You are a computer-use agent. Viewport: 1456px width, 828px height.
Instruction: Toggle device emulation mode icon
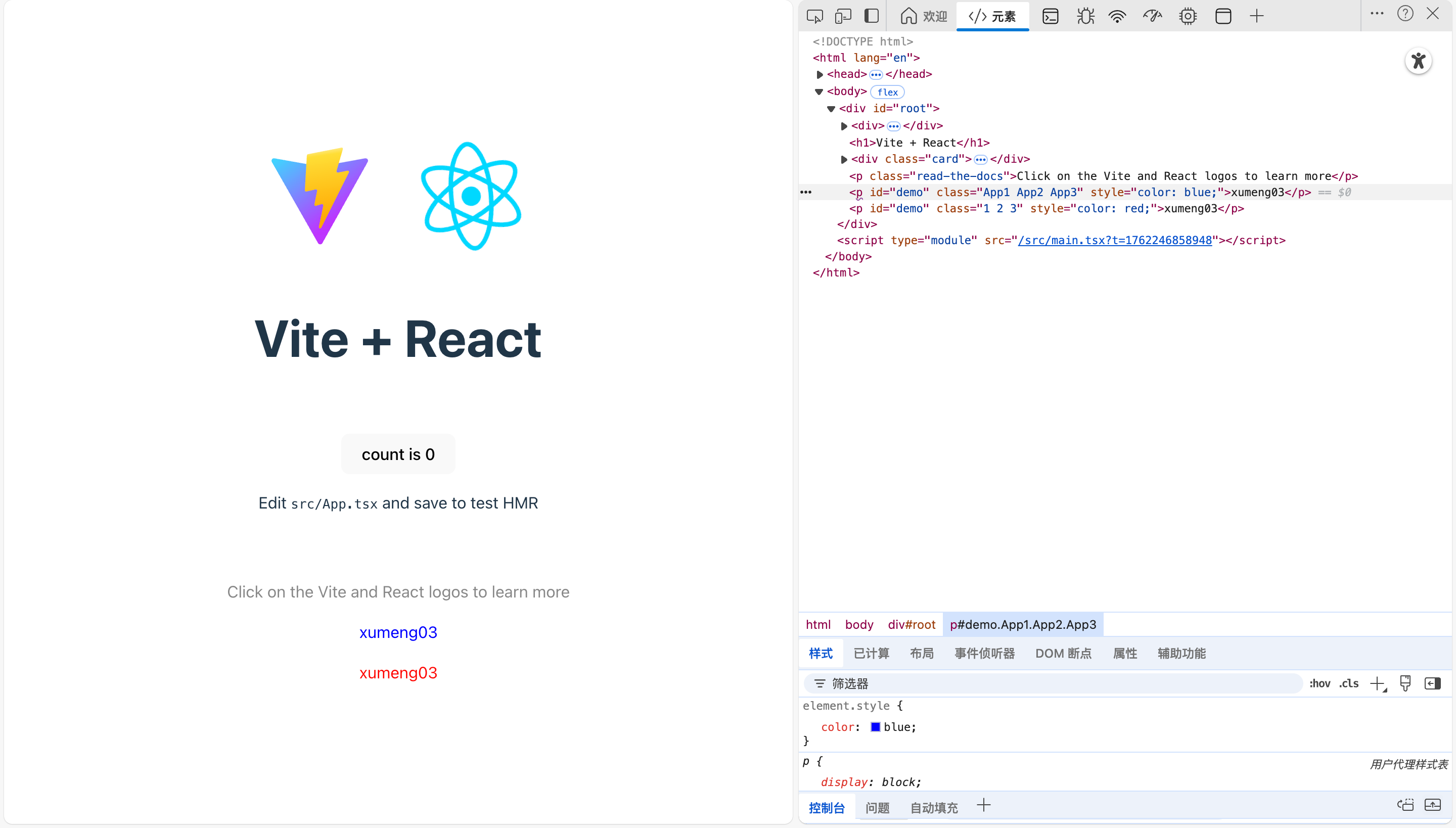(x=843, y=16)
